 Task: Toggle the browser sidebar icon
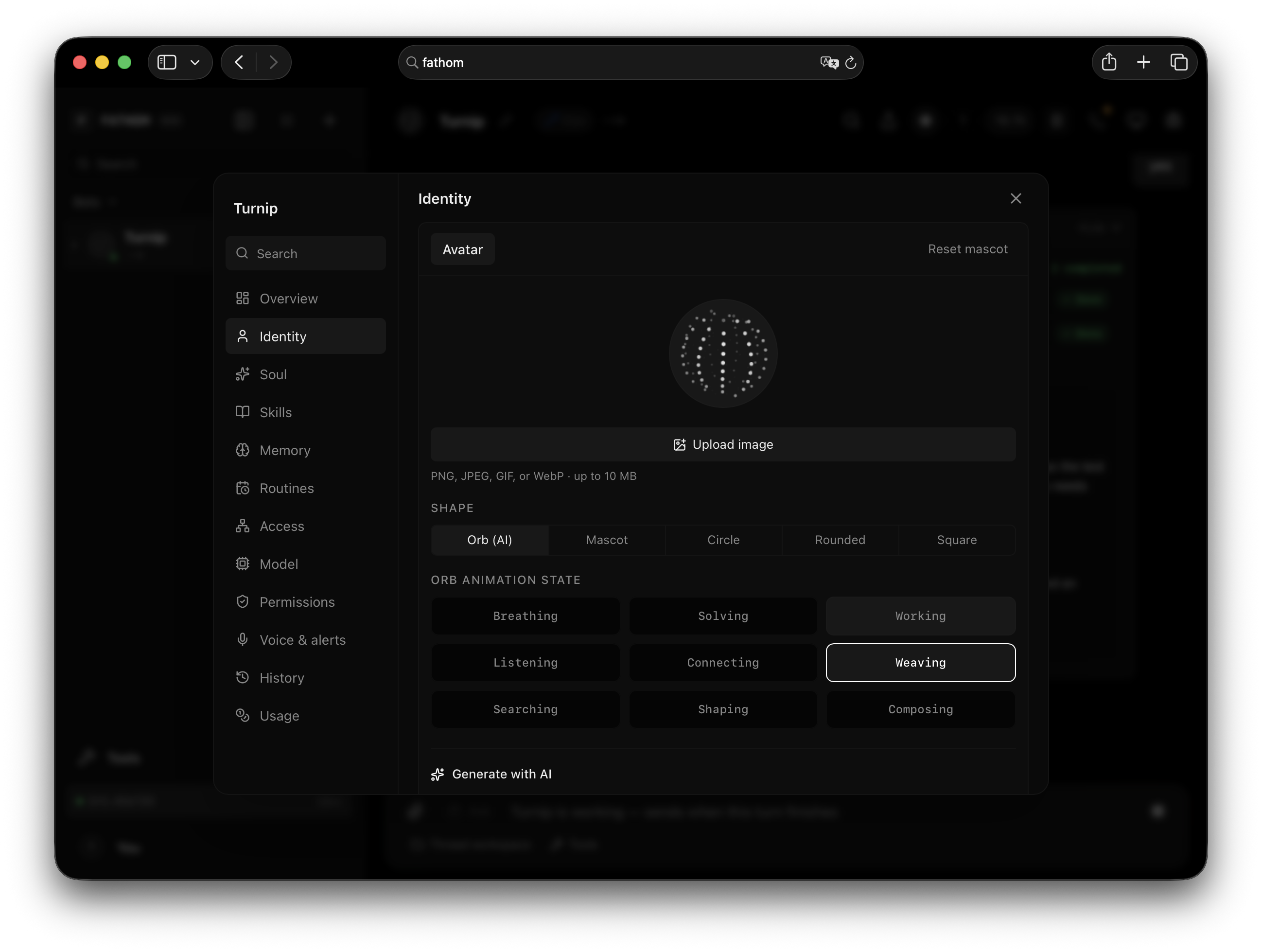[x=167, y=62]
